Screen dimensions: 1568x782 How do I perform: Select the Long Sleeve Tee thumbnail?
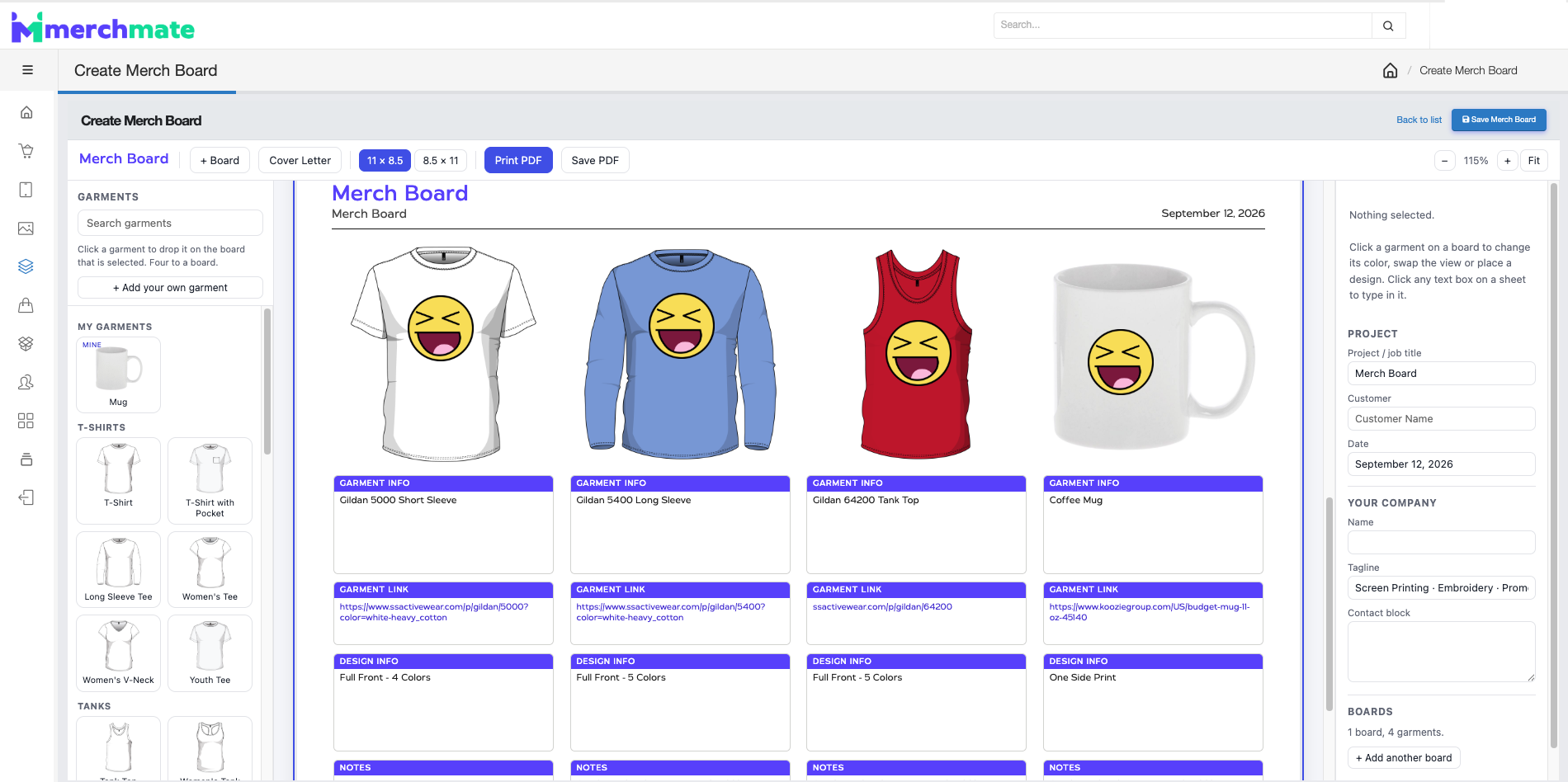coord(118,569)
